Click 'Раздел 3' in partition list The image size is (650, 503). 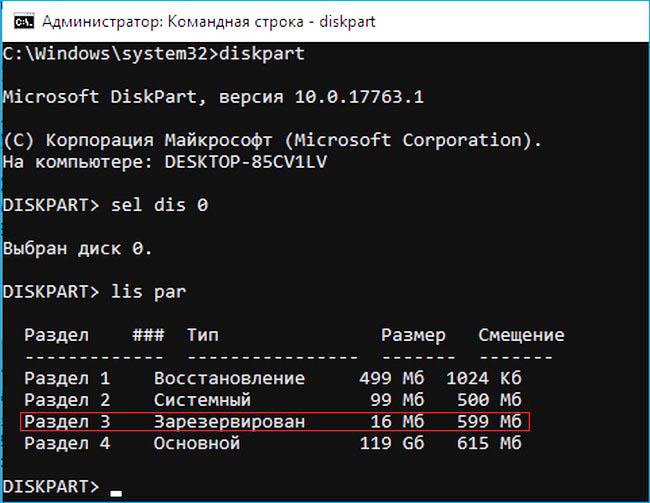tap(67, 422)
